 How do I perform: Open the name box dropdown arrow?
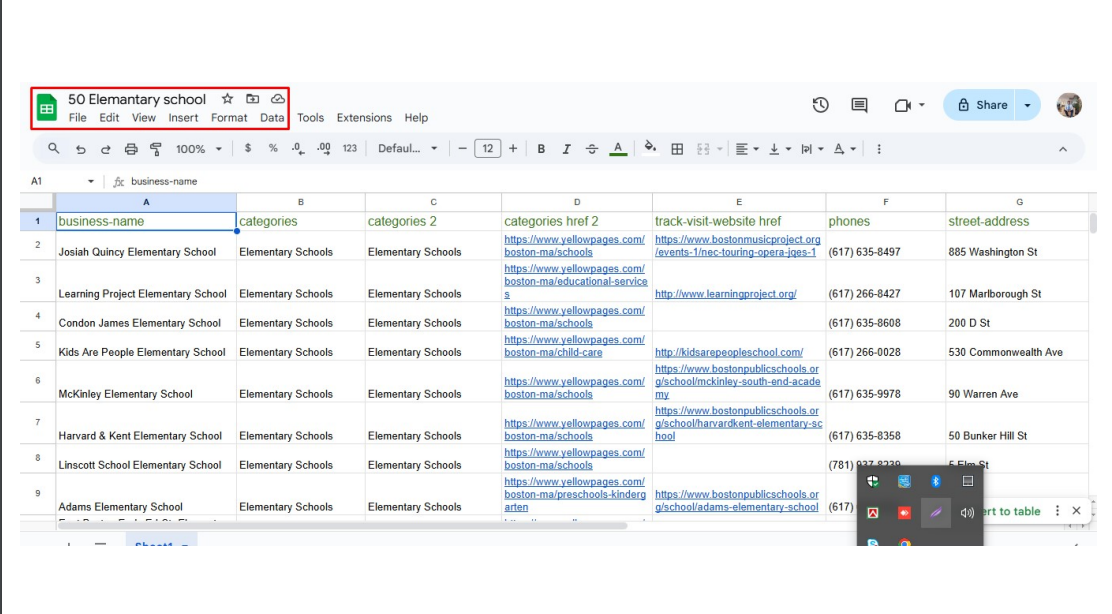pos(91,182)
